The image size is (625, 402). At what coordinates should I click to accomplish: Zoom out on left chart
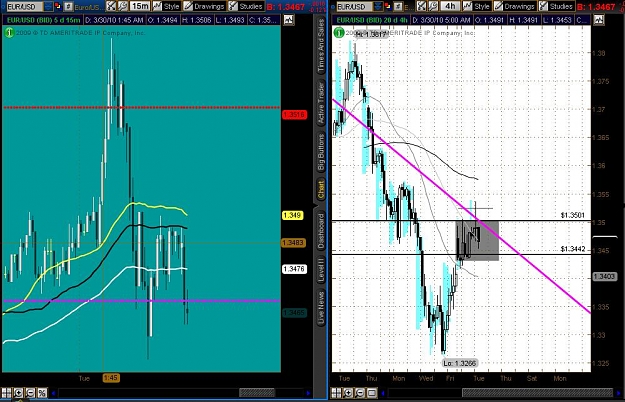(x=30, y=393)
